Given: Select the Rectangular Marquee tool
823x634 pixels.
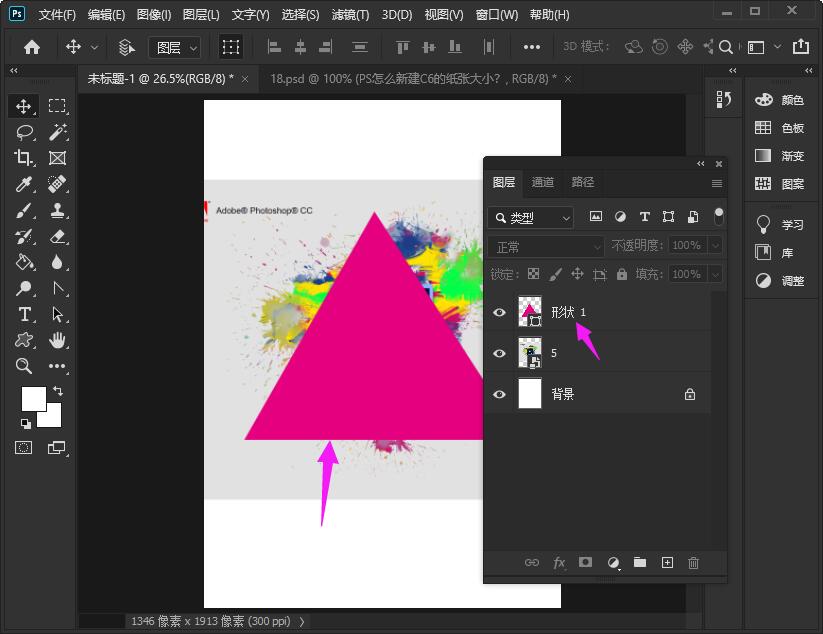Looking at the screenshot, I should click(x=57, y=106).
